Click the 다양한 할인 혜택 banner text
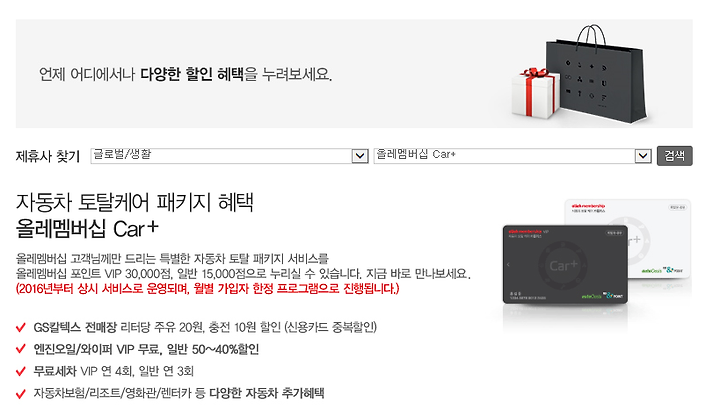 [191, 73]
